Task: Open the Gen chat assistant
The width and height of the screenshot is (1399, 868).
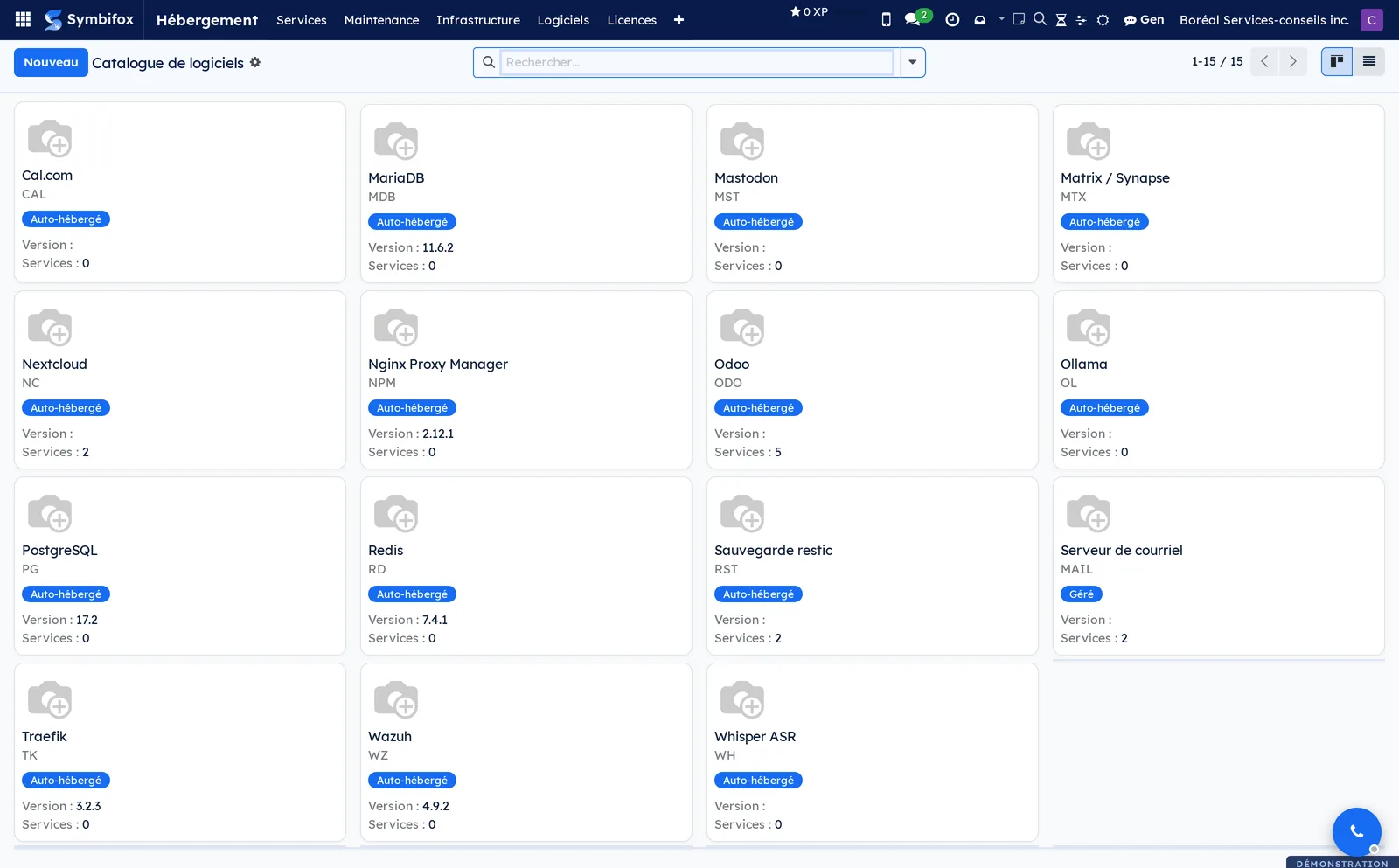Action: (x=1144, y=19)
